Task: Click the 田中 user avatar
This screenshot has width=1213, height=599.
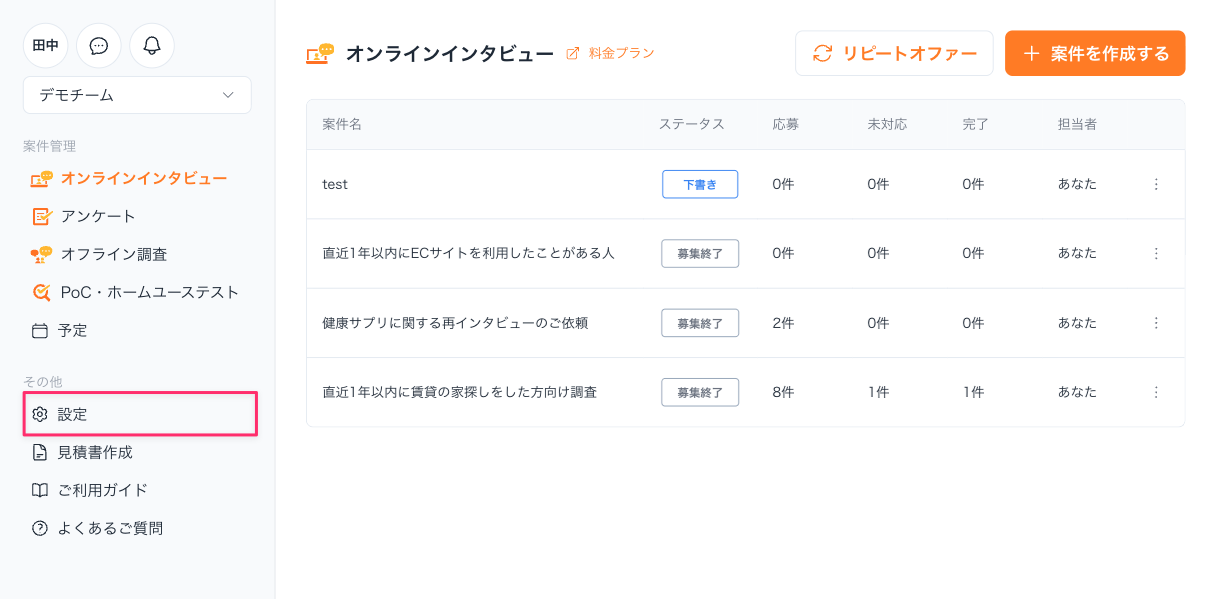Action: [x=46, y=46]
